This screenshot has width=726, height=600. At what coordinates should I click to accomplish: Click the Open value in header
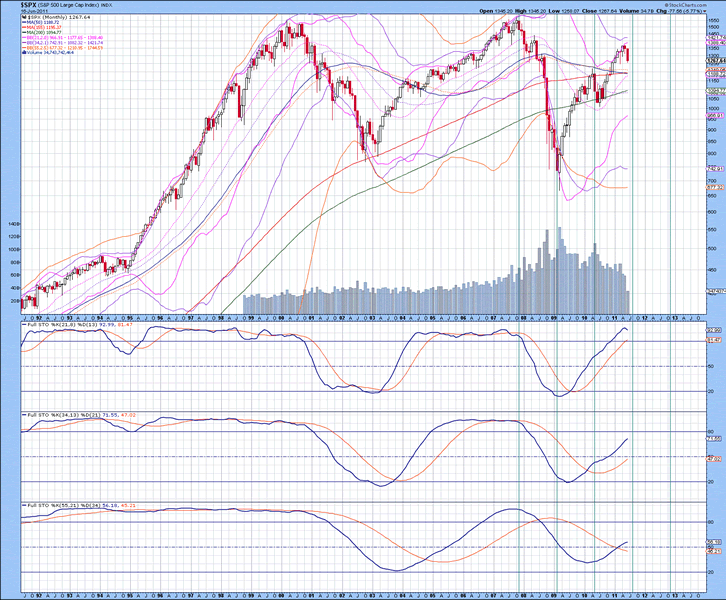(504, 11)
